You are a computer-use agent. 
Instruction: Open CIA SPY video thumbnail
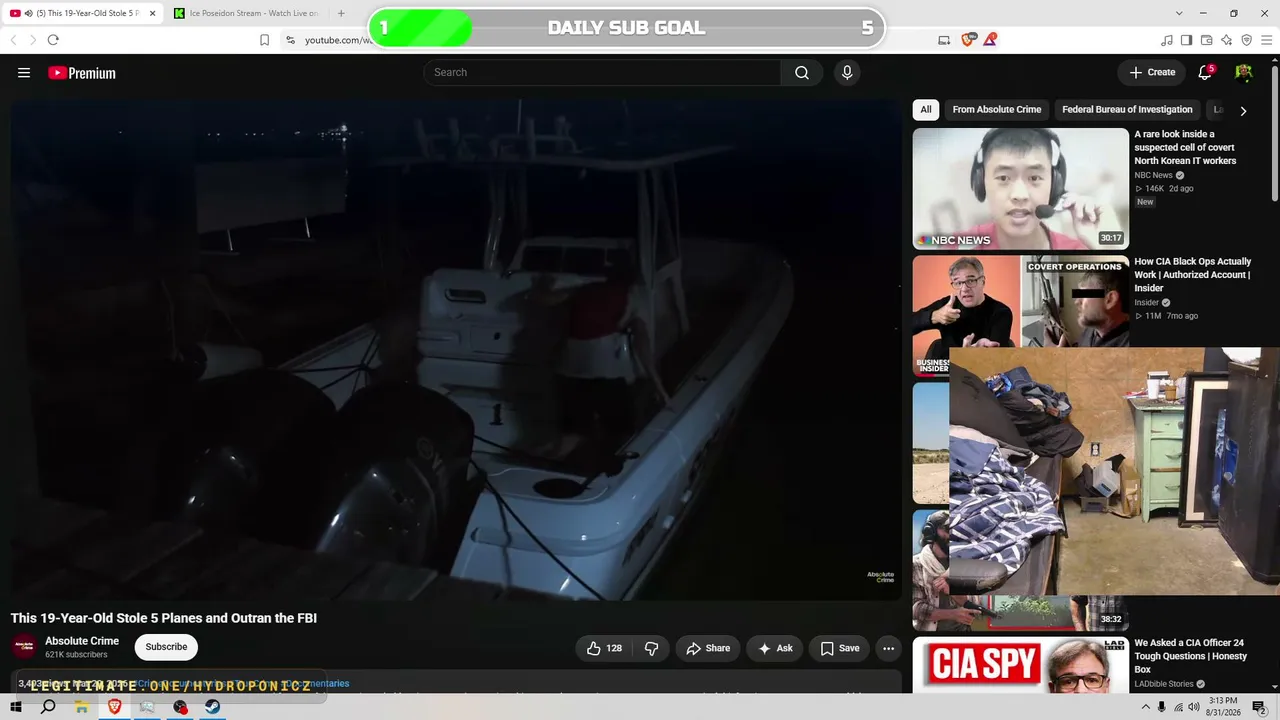(x=1020, y=664)
